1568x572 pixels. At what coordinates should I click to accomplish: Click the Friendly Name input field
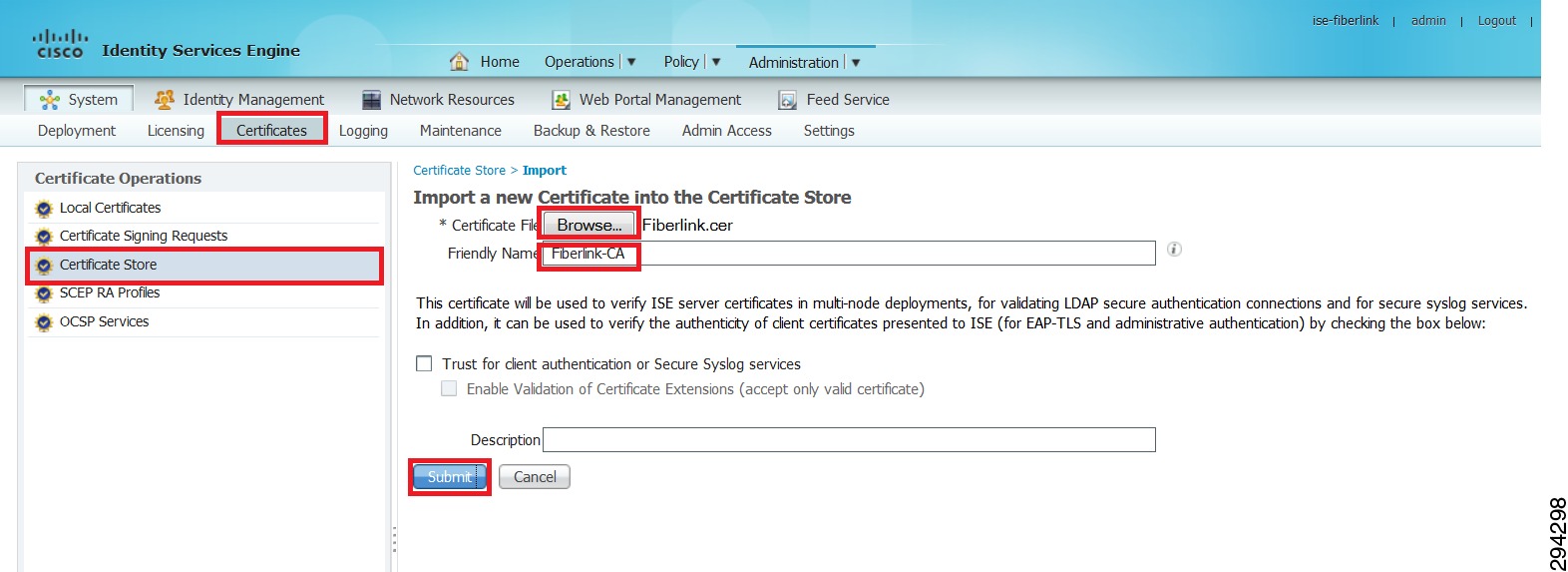pos(849,254)
